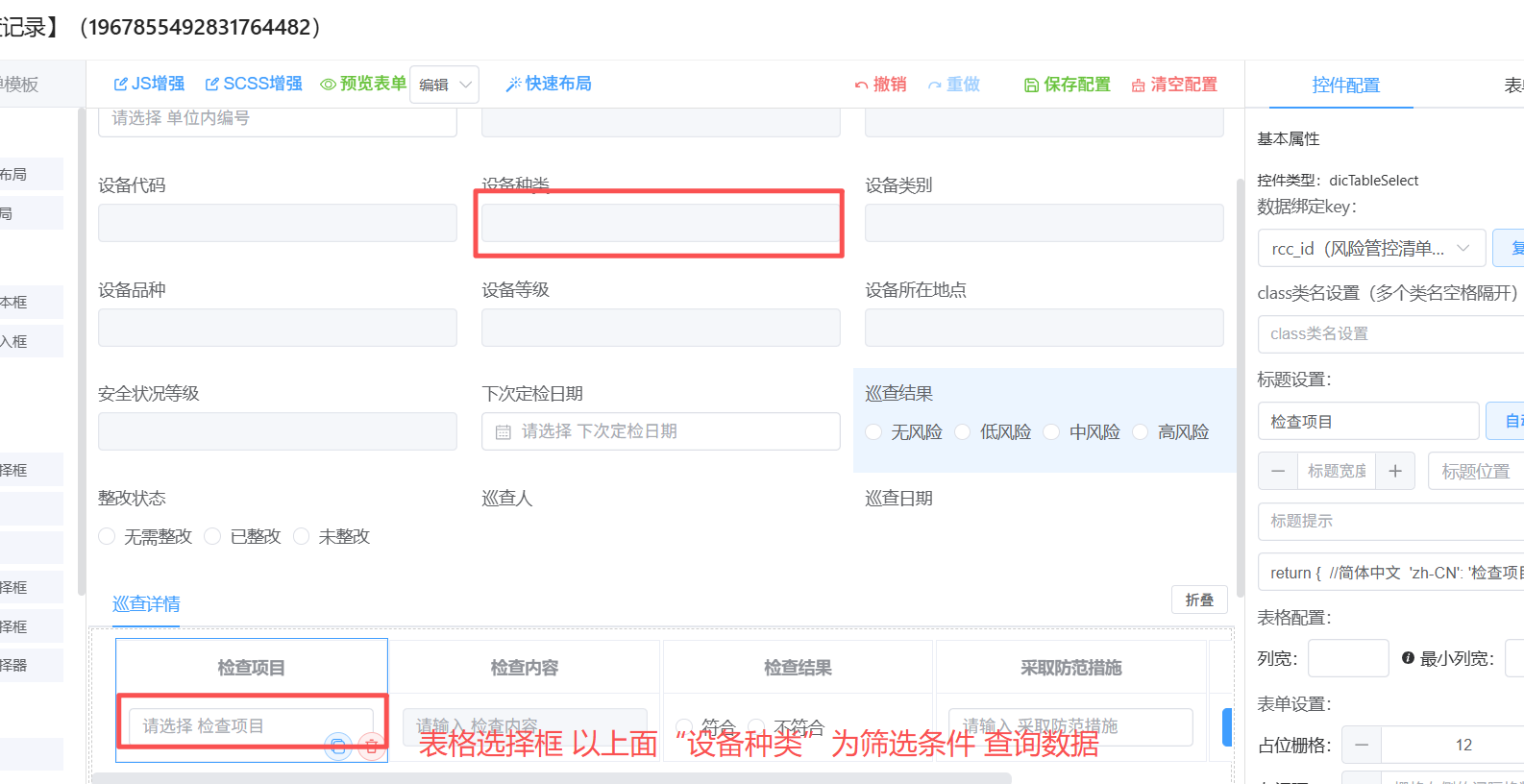Select 无风险 radio option

coord(873,432)
